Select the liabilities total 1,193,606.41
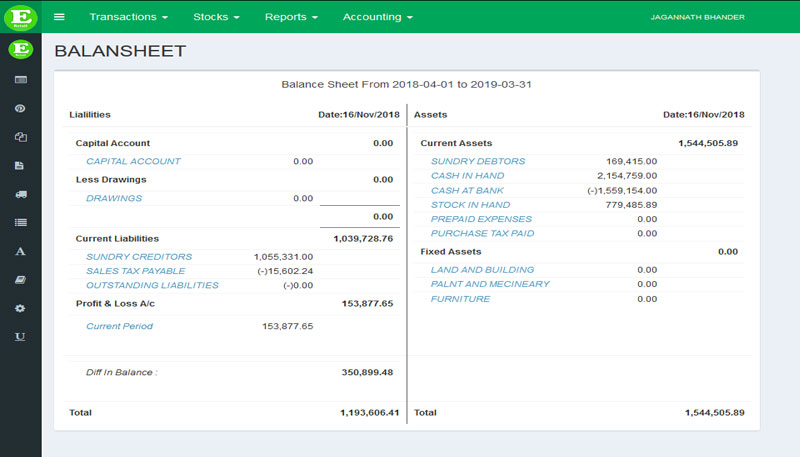Screen dimensions: 800x457 pyautogui.click(x=369, y=413)
